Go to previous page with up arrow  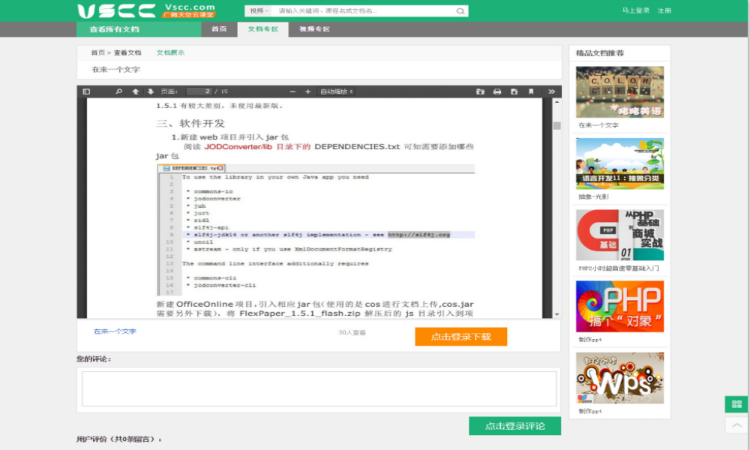(x=136, y=91)
